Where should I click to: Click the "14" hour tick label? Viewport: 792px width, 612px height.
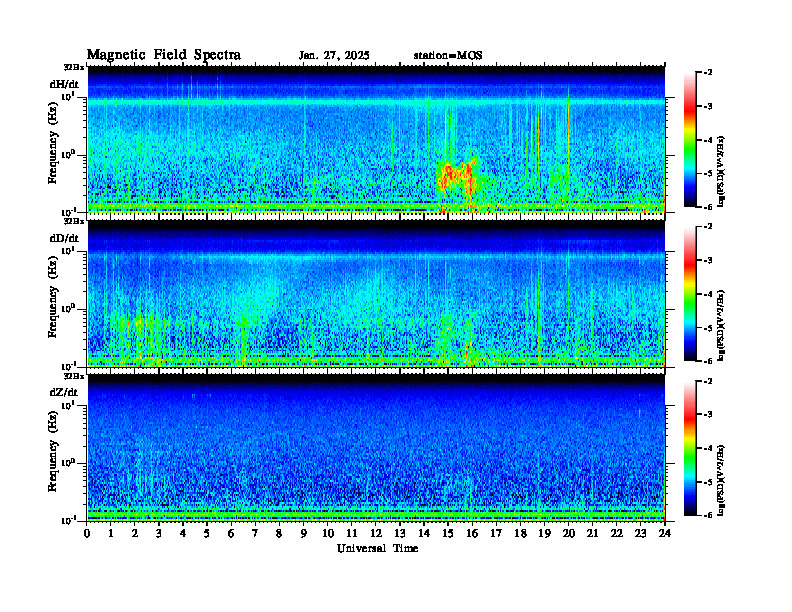tap(424, 534)
